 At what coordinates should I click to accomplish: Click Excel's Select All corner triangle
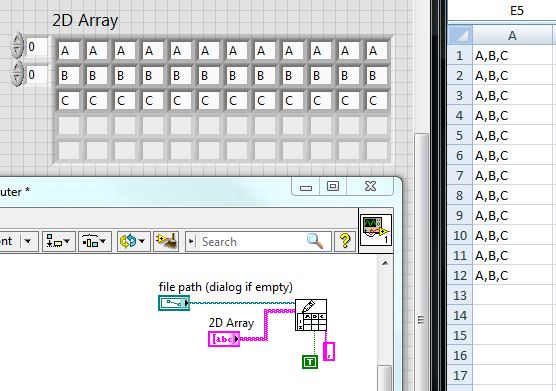[x=460, y=35]
